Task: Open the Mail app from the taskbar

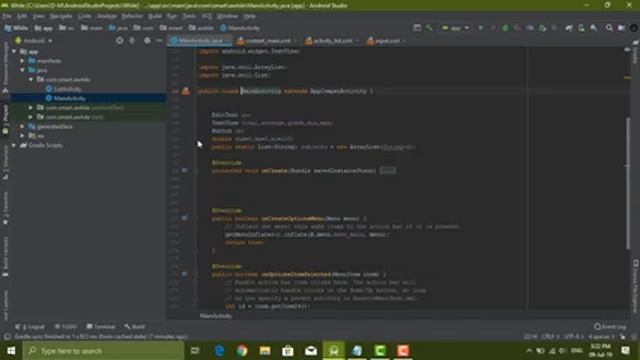Action: click(311, 351)
